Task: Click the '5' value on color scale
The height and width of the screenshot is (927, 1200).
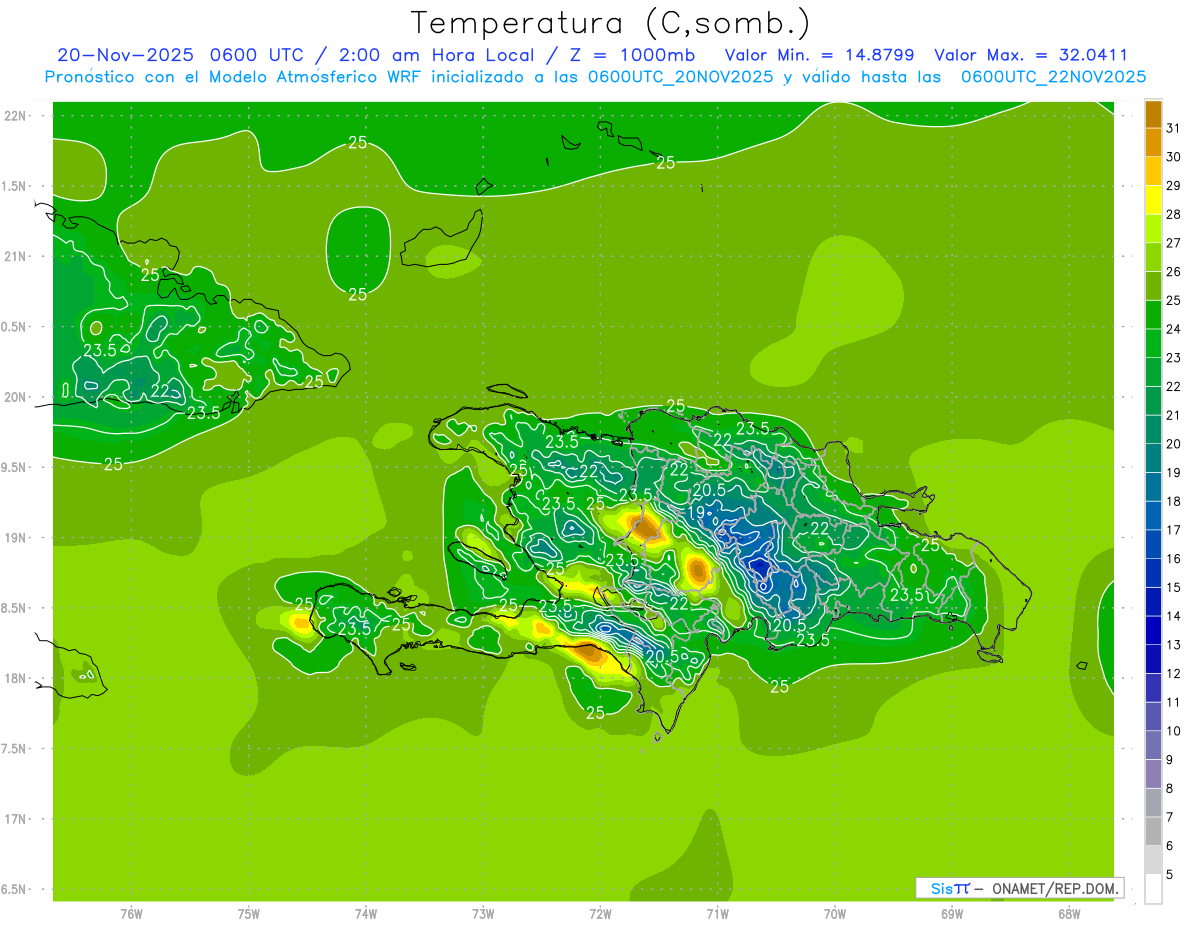Action: tap(1170, 875)
